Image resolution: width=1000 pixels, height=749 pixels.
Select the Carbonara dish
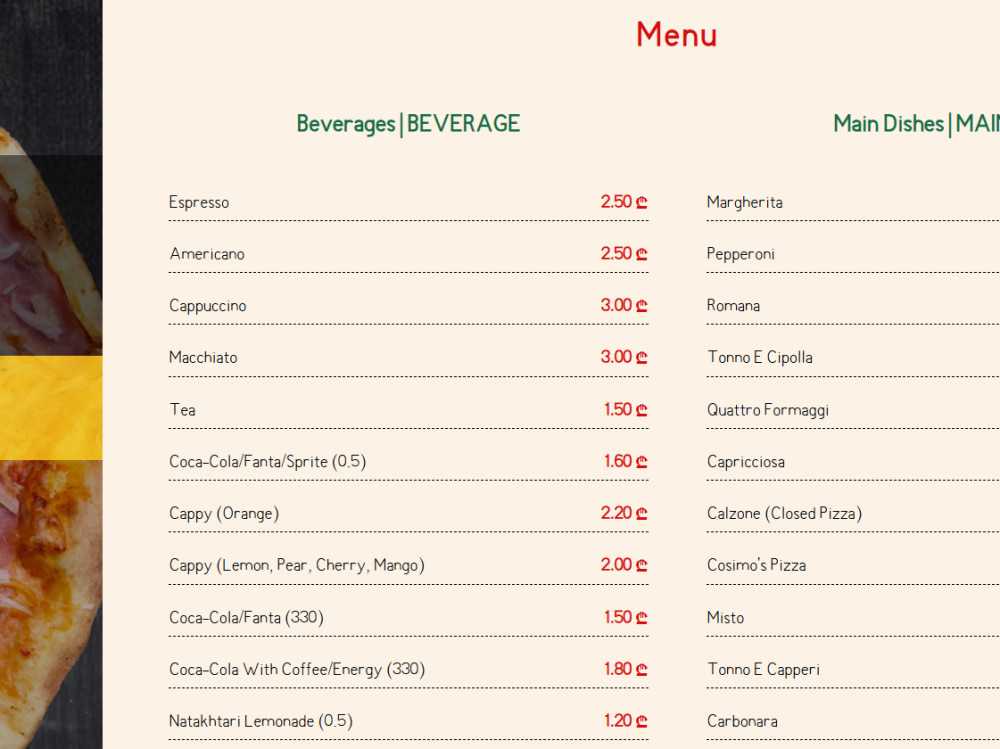(x=742, y=721)
